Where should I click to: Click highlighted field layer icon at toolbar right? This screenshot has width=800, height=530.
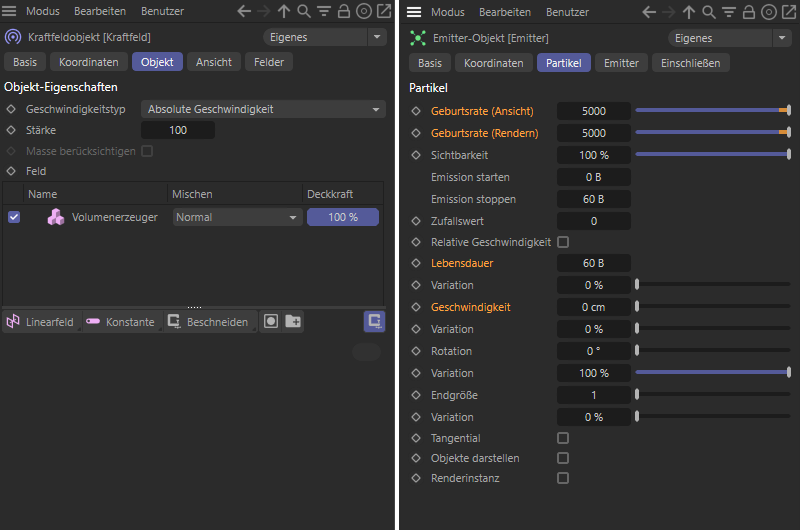click(374, 321)
